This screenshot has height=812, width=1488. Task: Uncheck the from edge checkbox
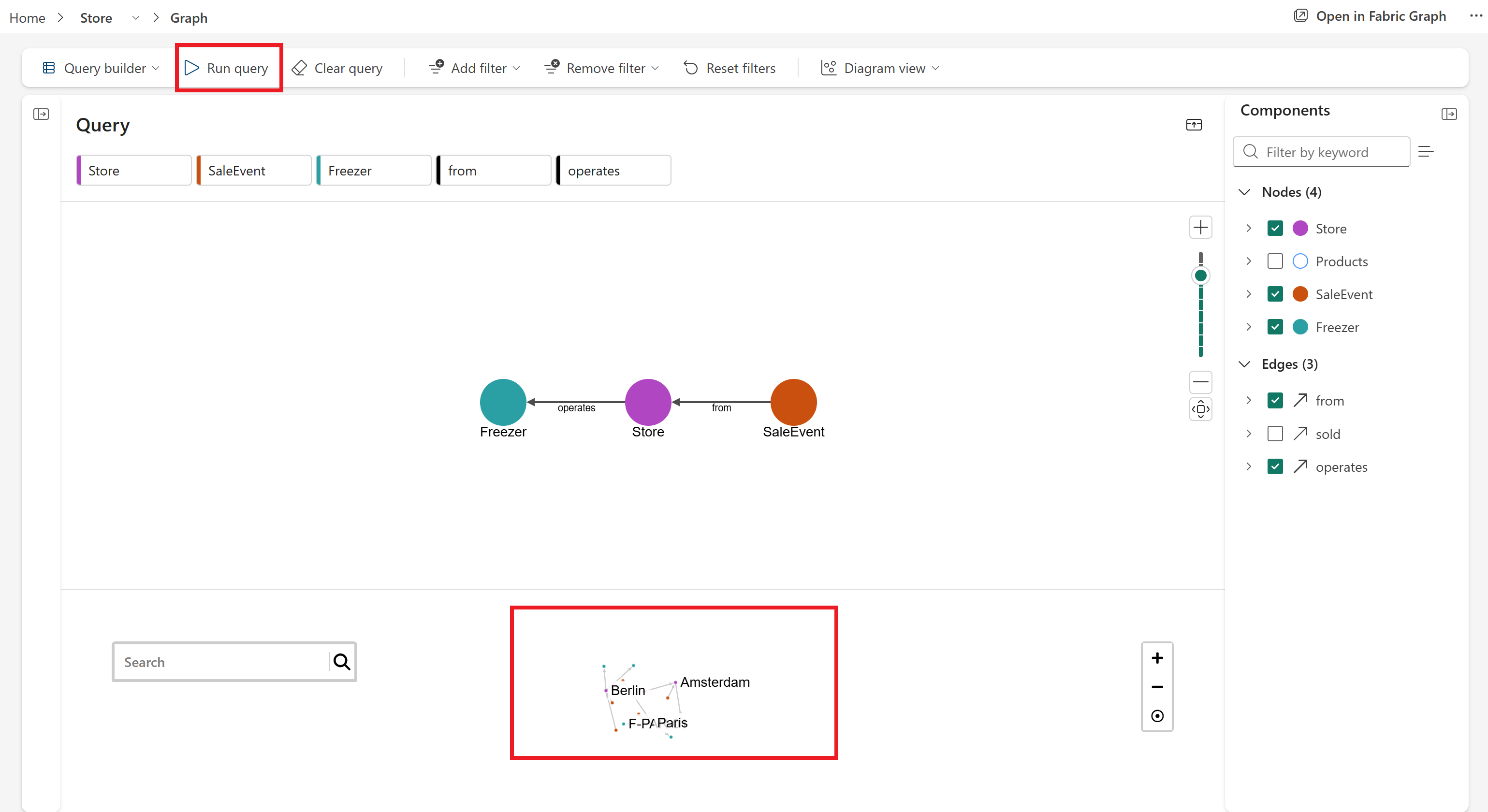1275,400
